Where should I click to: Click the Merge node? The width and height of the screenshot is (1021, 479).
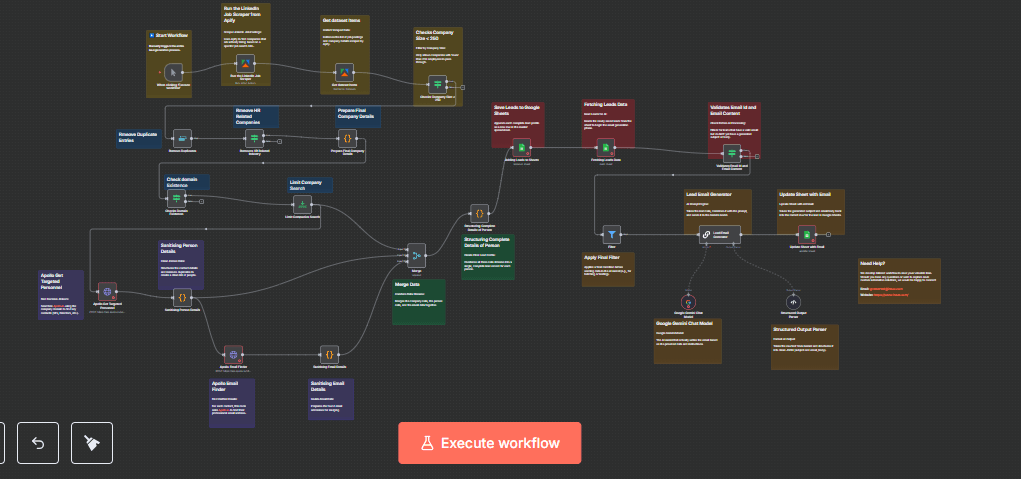[x=416, y=255]
